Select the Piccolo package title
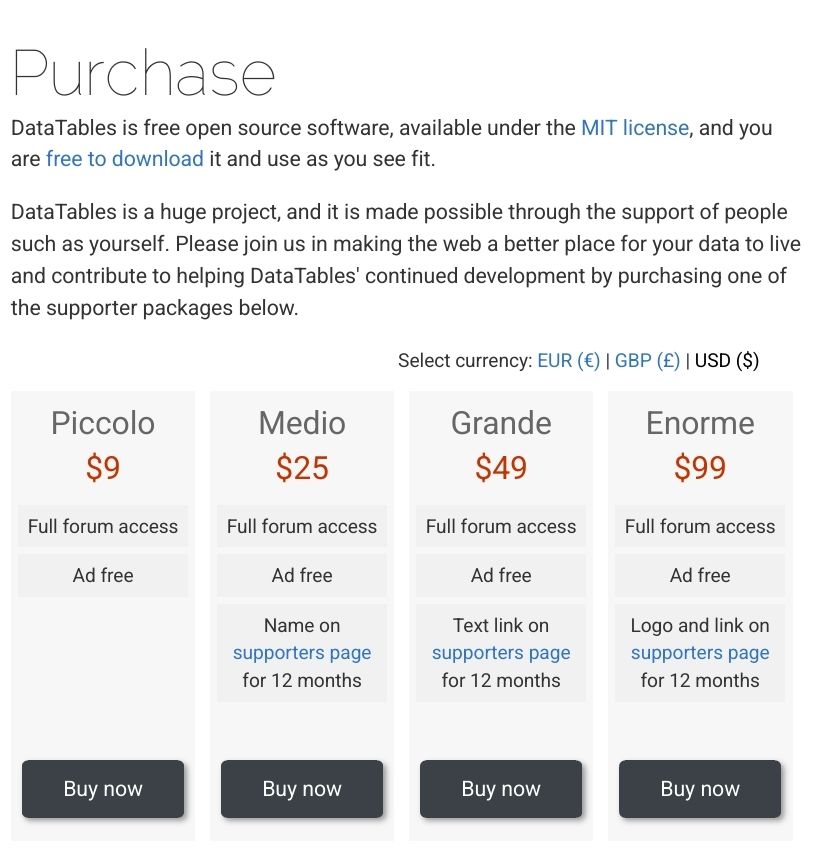Screen dimensions: 815x867 (103, 423)
